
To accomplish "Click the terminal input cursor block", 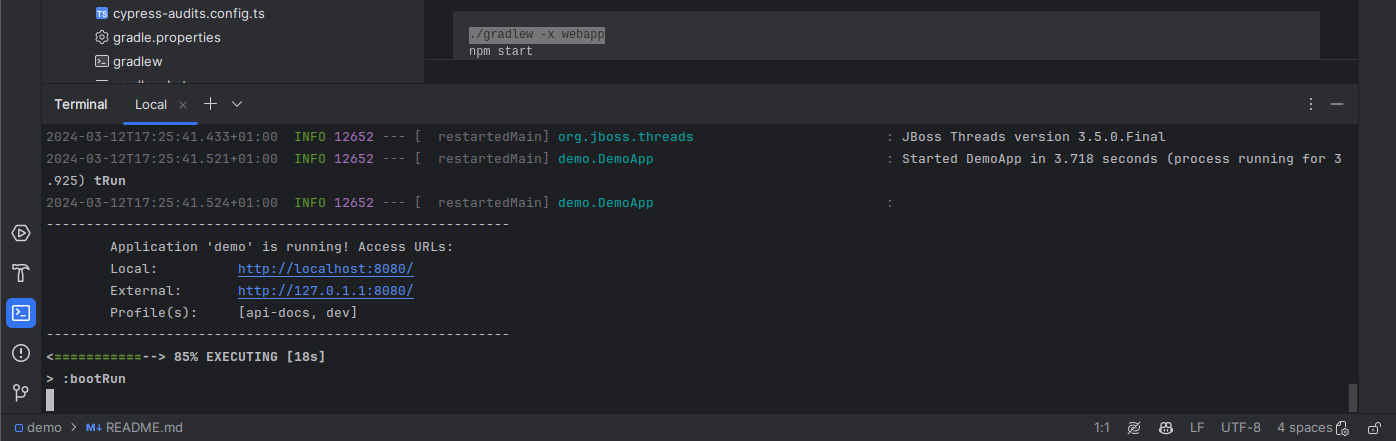I will (x=50, y=401).
